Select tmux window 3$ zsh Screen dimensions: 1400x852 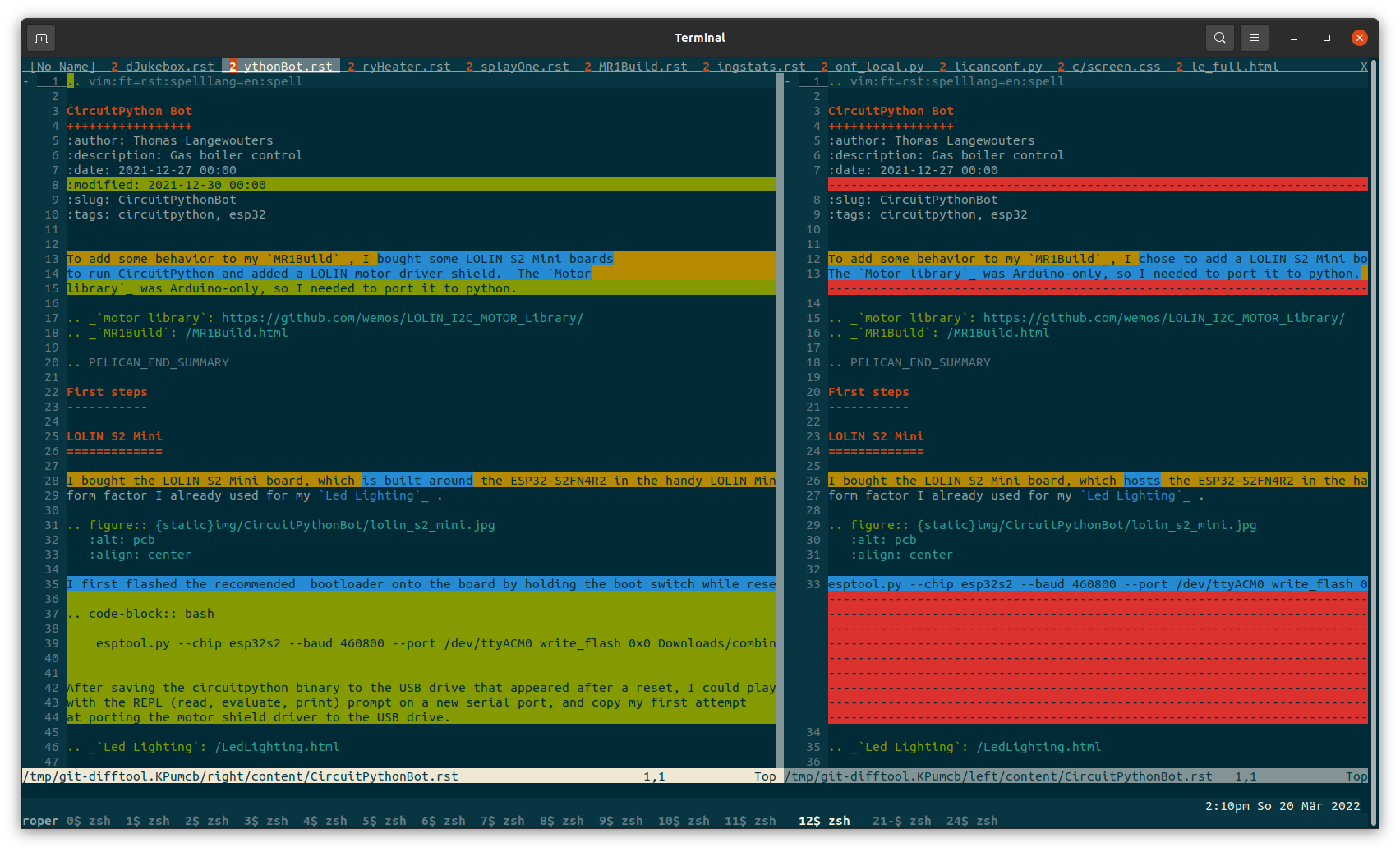tap(266, 821)
